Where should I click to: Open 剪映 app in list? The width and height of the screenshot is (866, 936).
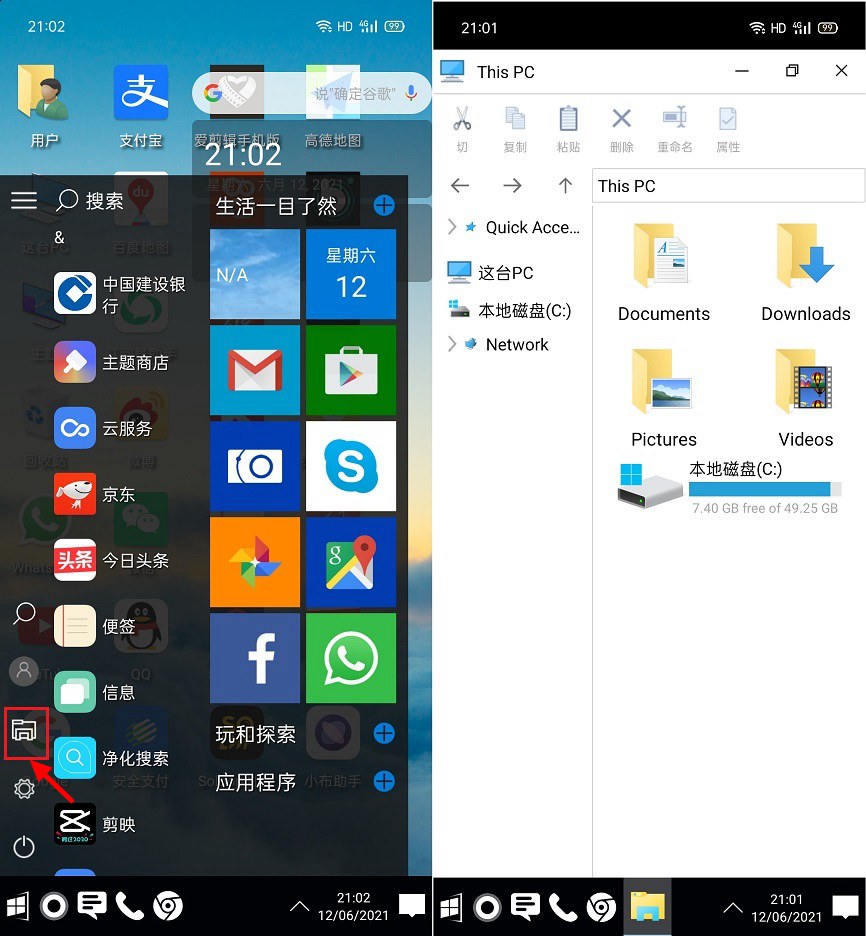(x=95, y=824)
